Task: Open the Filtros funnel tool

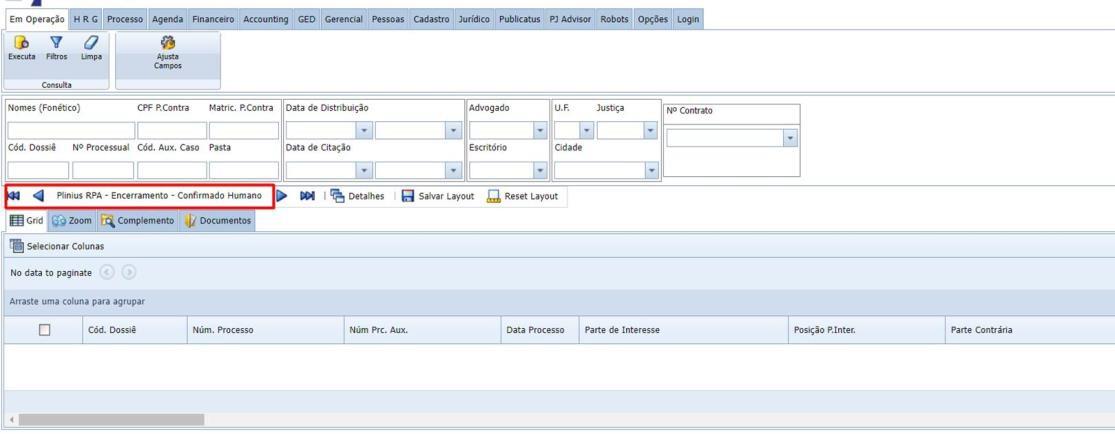Action: [56, 48]
